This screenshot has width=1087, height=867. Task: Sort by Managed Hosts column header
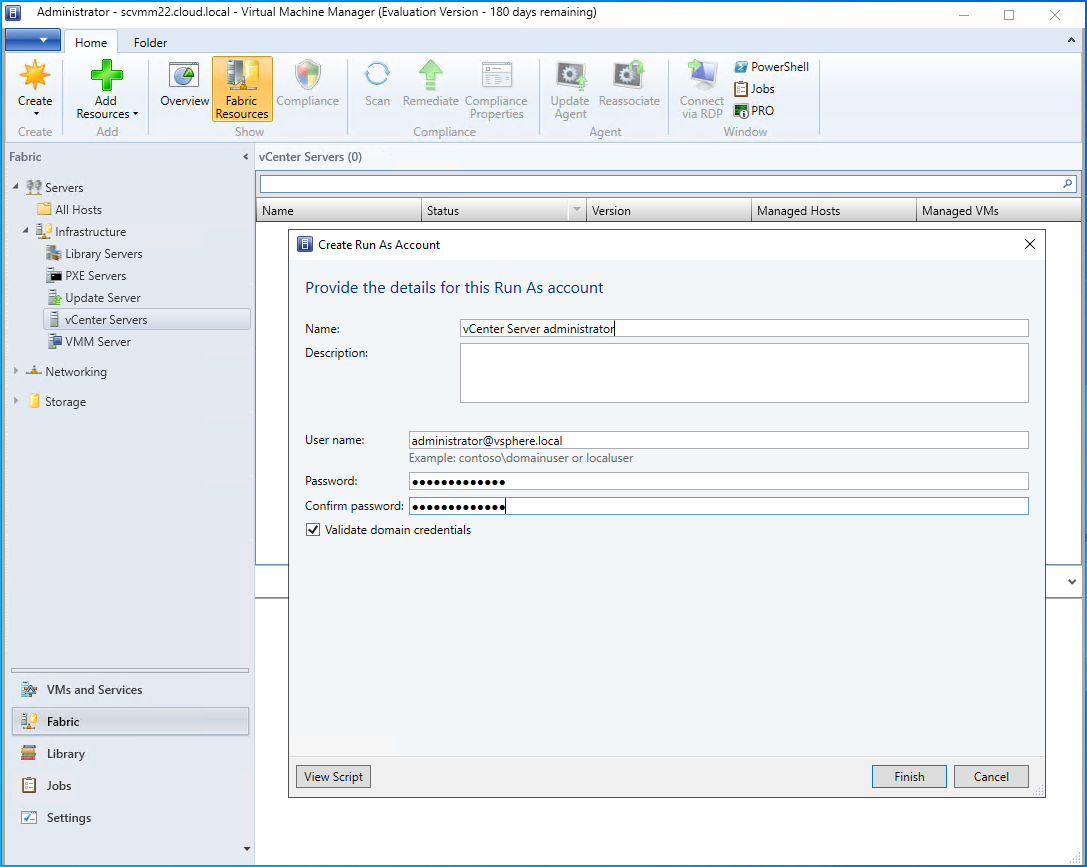point(833,210)
